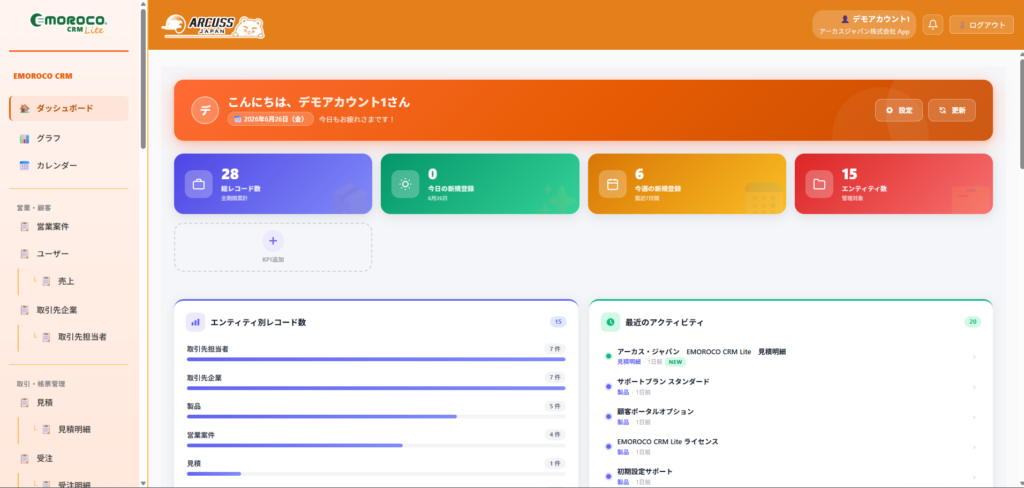This screenshot has width=1024, height=488.
Task: Click the clipboard icon next to 売上
Action: click(x=46, y=282)
